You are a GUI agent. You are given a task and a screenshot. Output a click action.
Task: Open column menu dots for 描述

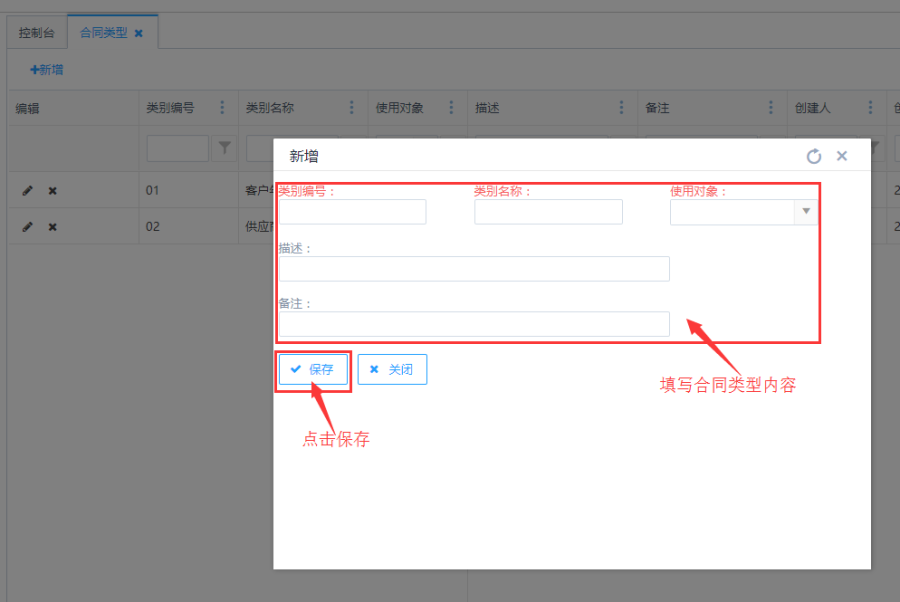click(x=622, y=108)
